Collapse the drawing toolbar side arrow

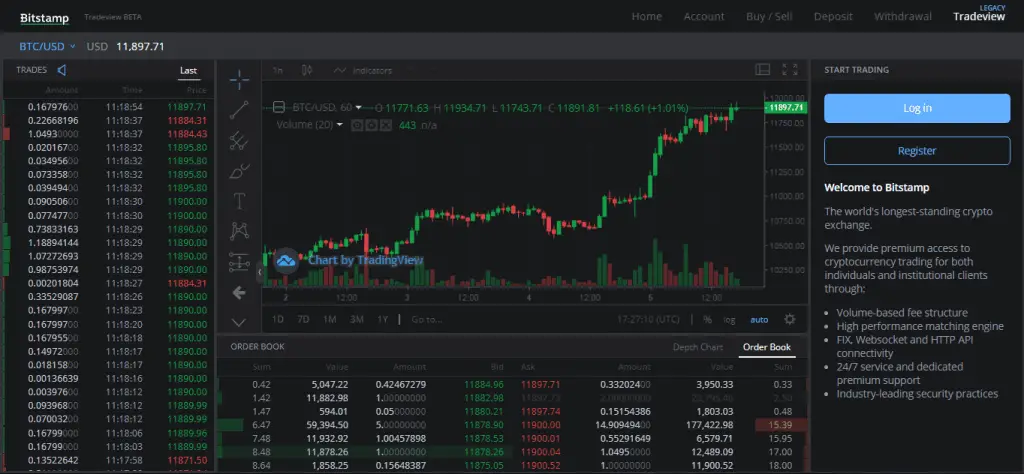coord(259,272)
